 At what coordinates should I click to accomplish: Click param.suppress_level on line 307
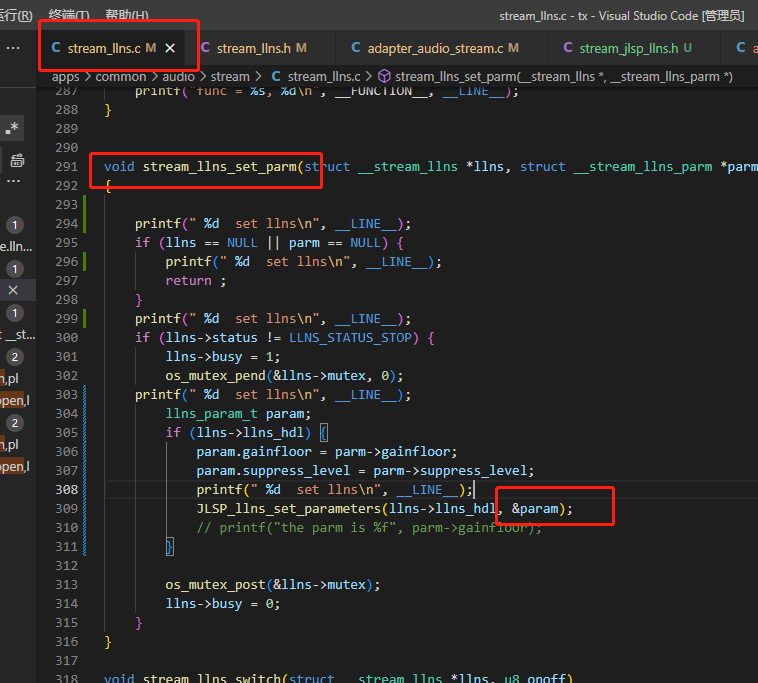[x=273, y=470]
